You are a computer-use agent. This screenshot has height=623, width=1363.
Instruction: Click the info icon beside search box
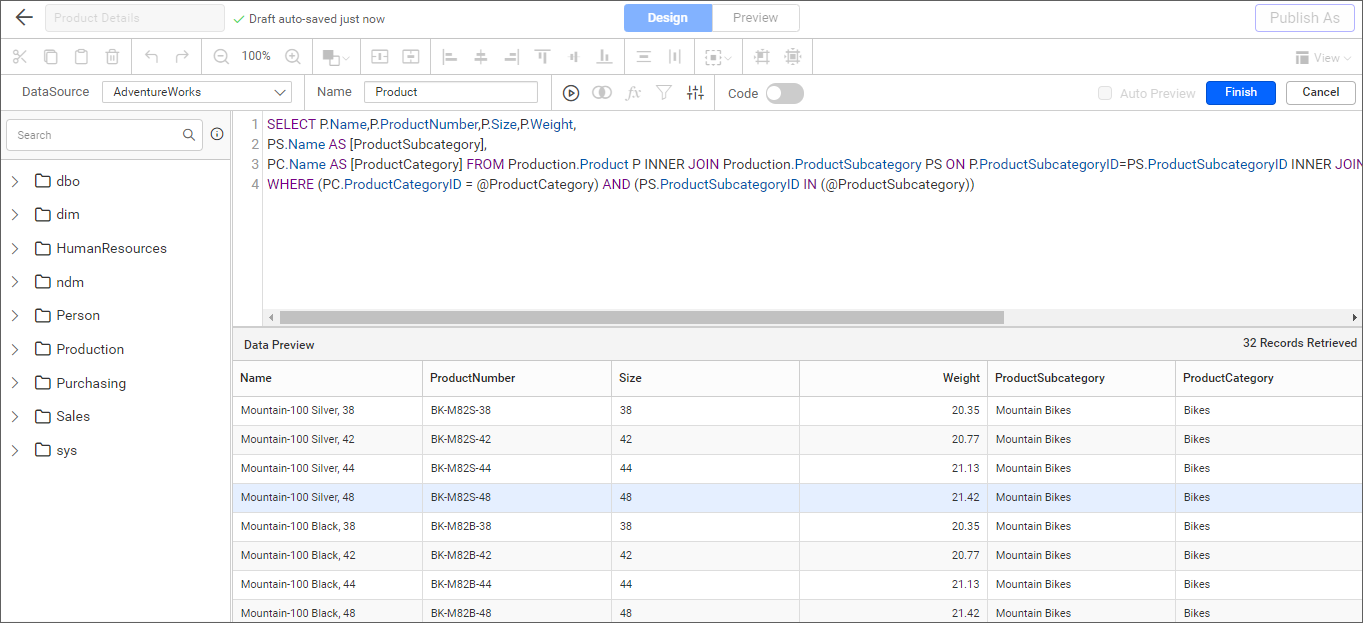tap(217, 135)
